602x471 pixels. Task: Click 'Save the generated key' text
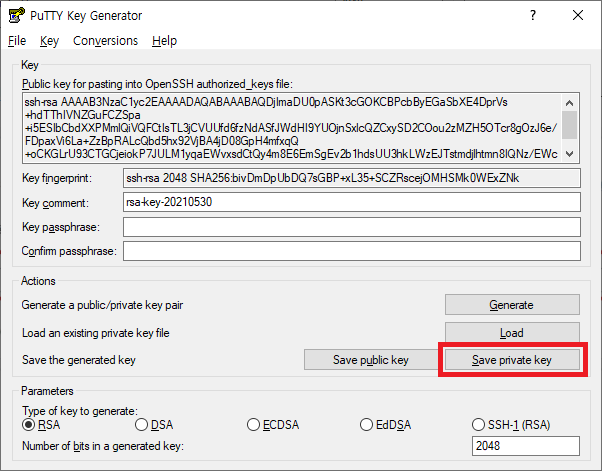[x=79, y=360]
